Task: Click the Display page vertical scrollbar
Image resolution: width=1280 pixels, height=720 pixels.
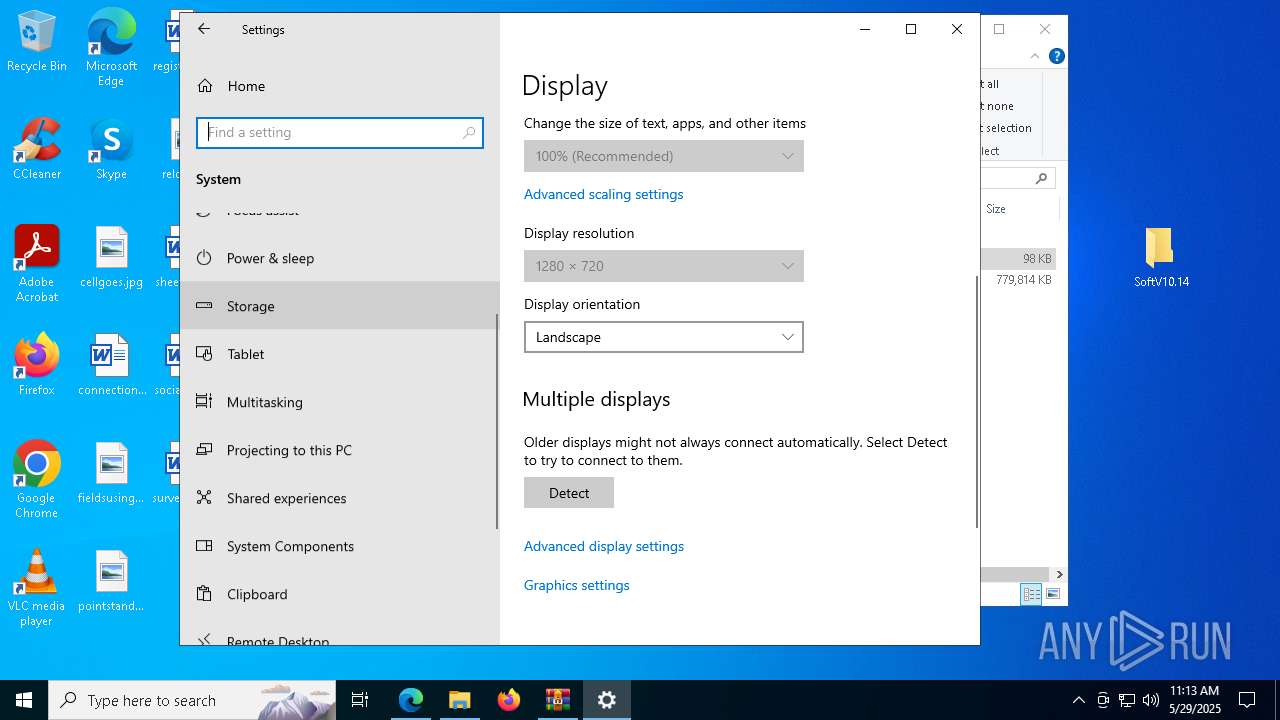Action: [x=976, y=400]
